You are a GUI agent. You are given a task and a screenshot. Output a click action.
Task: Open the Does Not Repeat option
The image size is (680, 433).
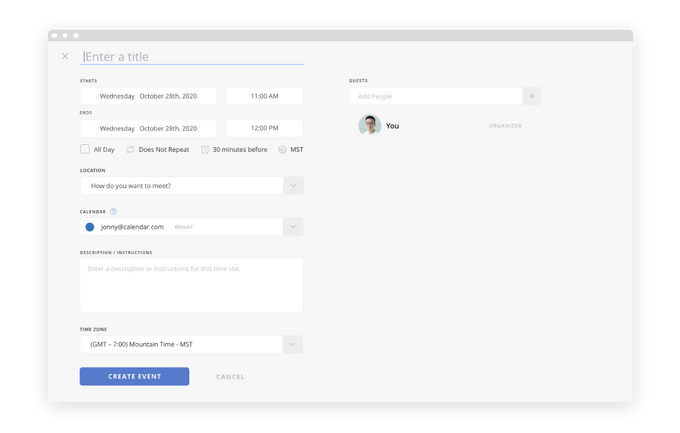pyautogui.click(x=164, y=150)
